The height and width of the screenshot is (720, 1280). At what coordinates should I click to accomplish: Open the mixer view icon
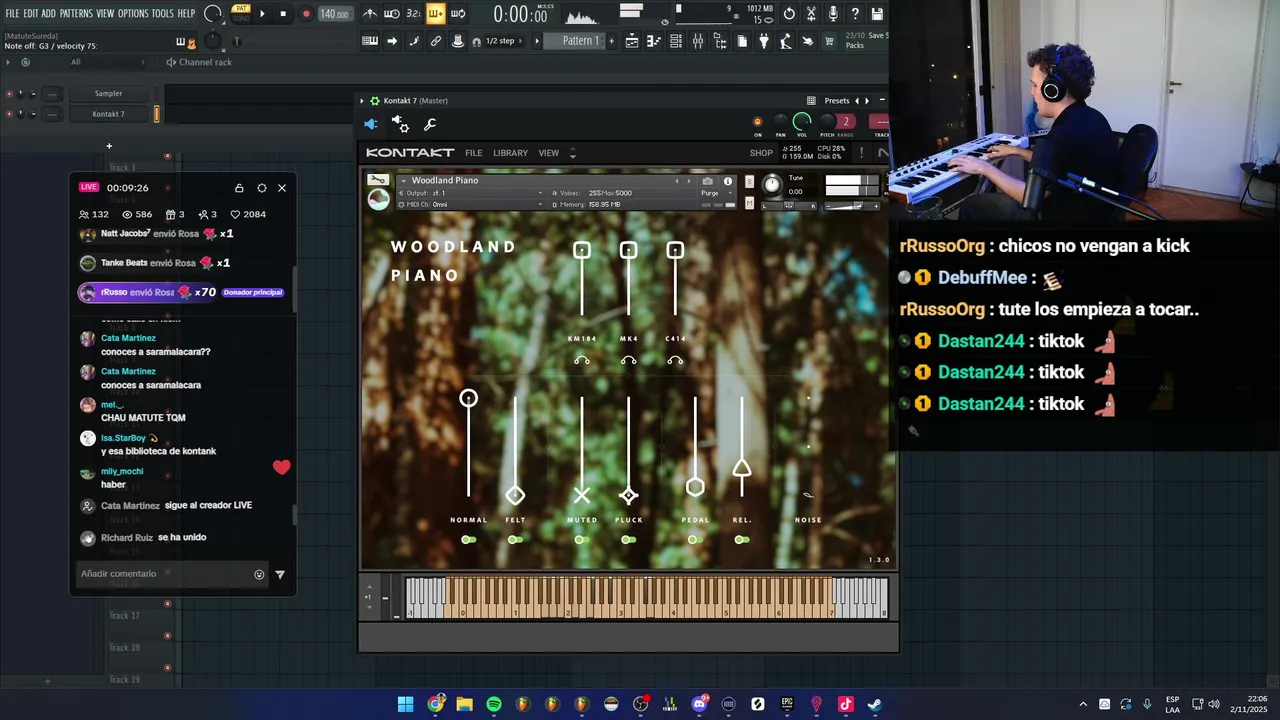pyautogui.click(x=698, y=41)
